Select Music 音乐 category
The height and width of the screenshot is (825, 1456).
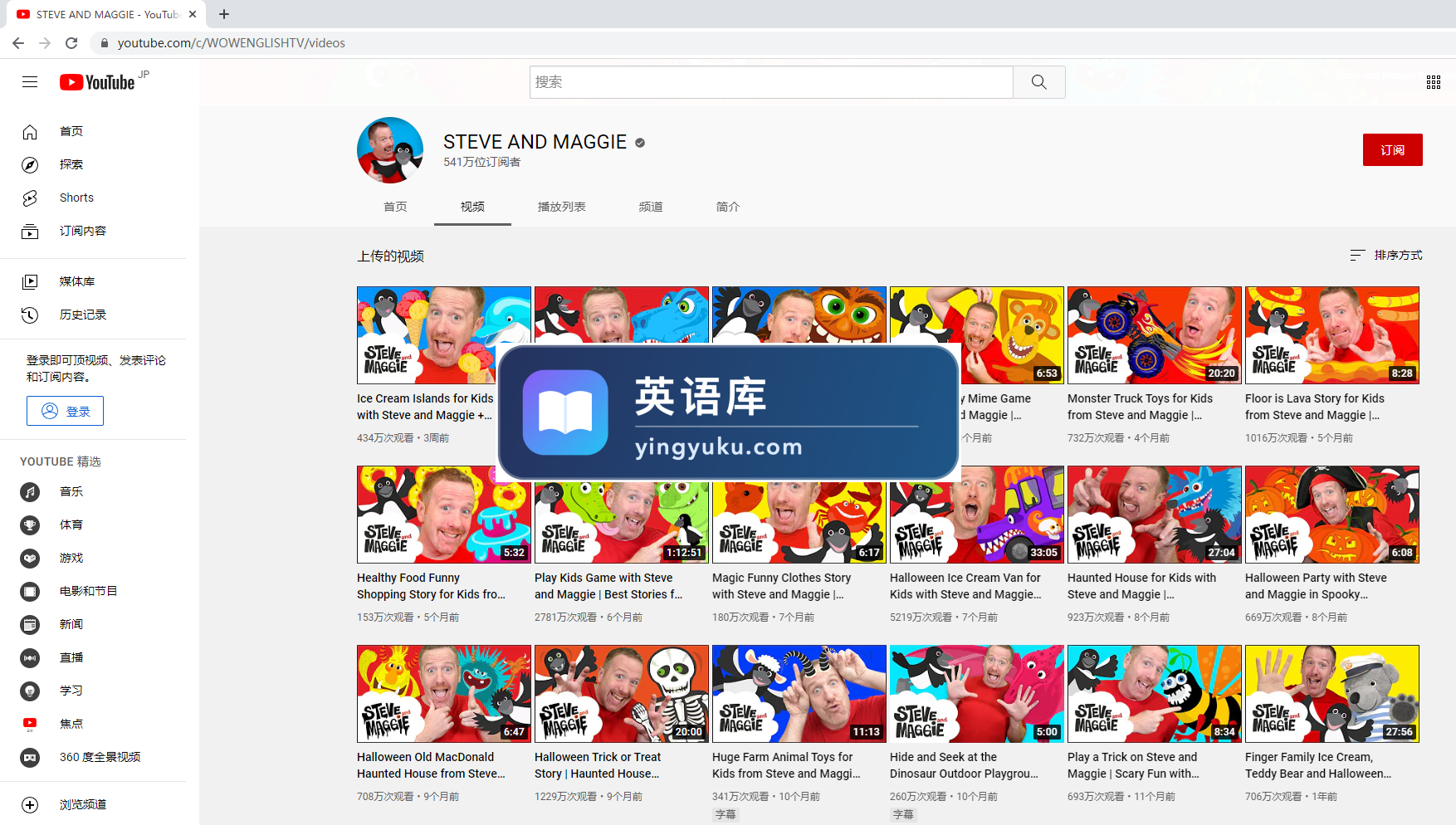click(x=71, y=491)
